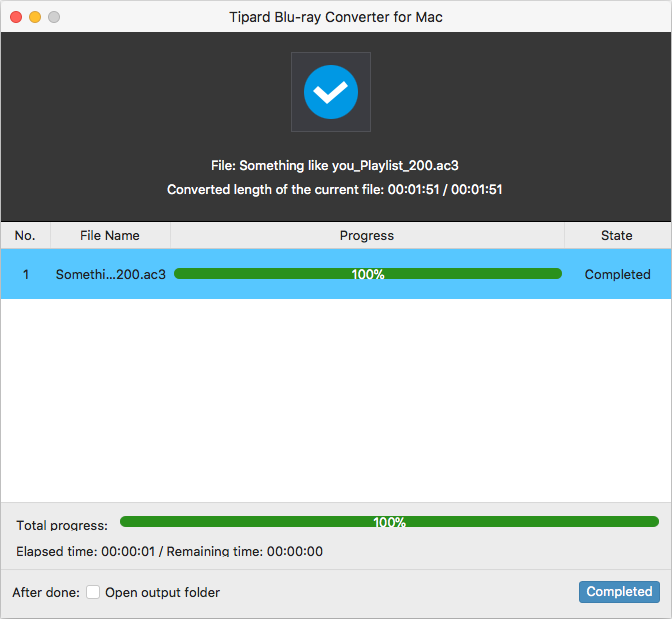This screenshot has height=619, width=672.
Task: Click the No. column header
Action: (25, 236)
